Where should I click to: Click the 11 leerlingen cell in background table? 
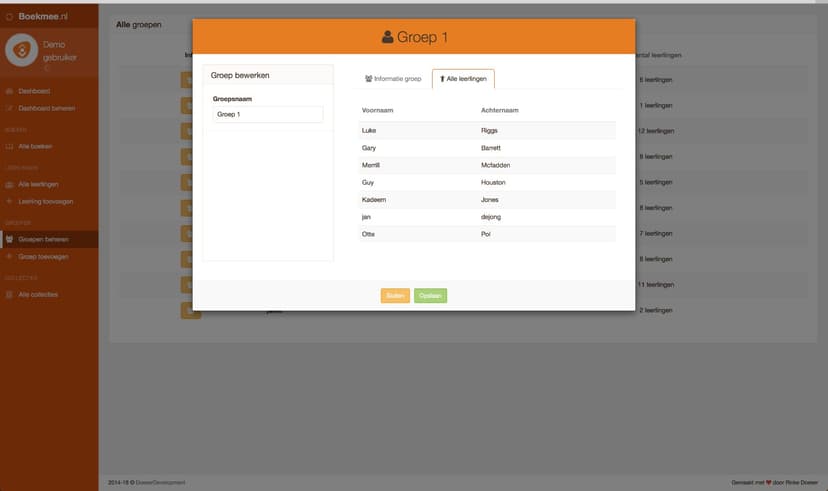[655, 285]
